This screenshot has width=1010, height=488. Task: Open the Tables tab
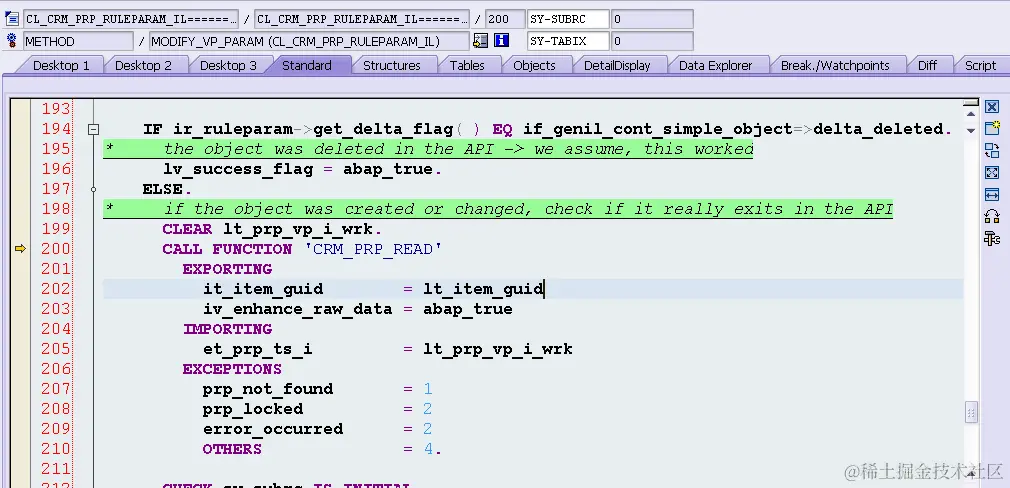click(467, 66)
